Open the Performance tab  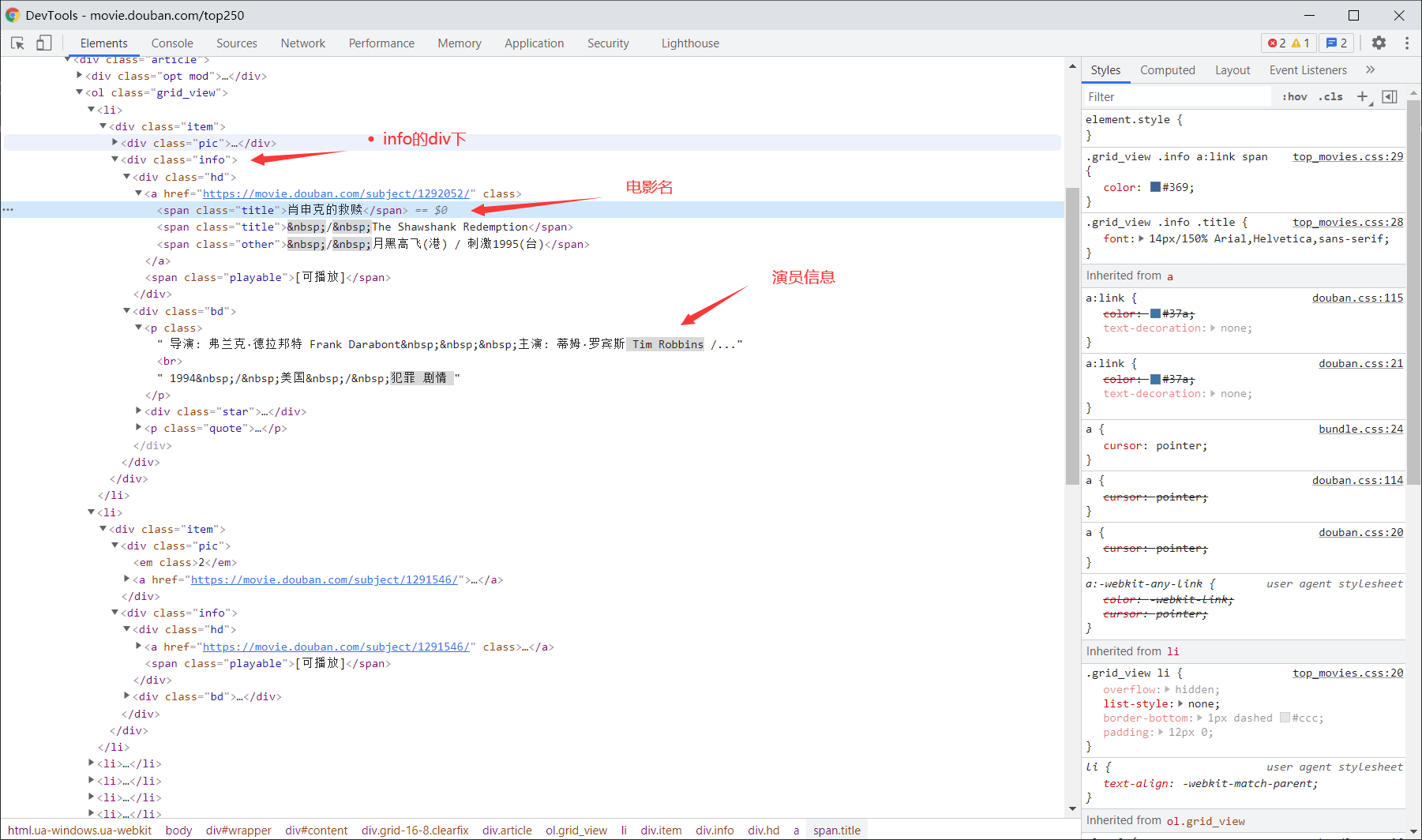(x=381, y=43)
